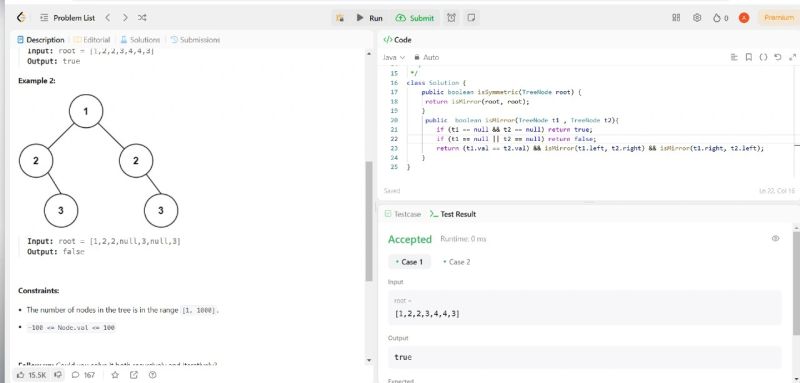
Task: Open the user avatar menu
Action: click(x=744, y=18)
